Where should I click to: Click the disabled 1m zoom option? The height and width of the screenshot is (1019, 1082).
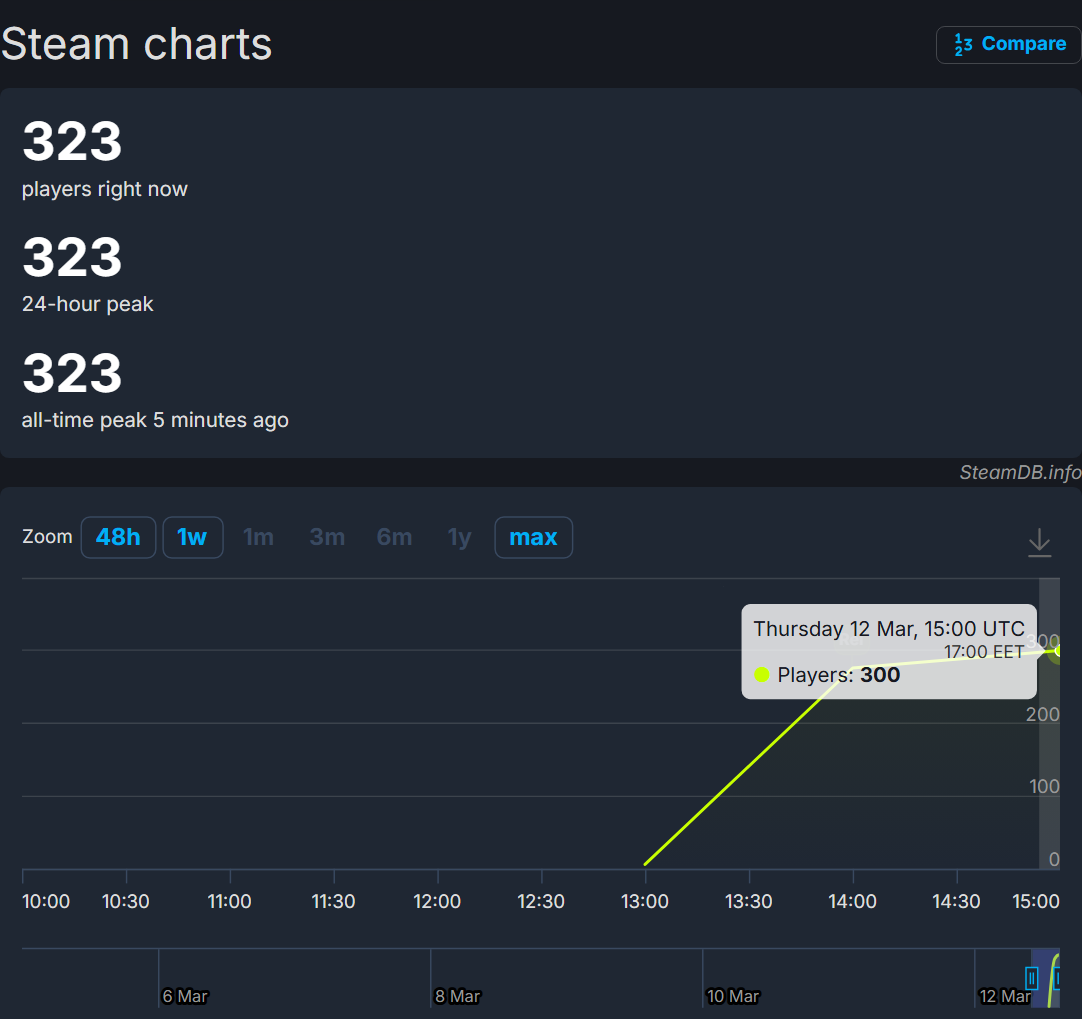click(258, 538)
